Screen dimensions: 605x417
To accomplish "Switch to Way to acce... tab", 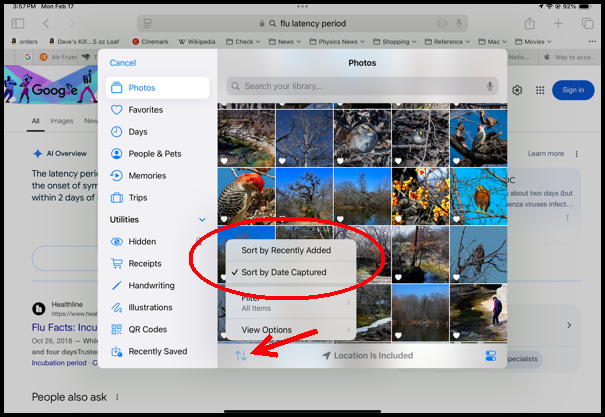I will click(x=570, y=57).
